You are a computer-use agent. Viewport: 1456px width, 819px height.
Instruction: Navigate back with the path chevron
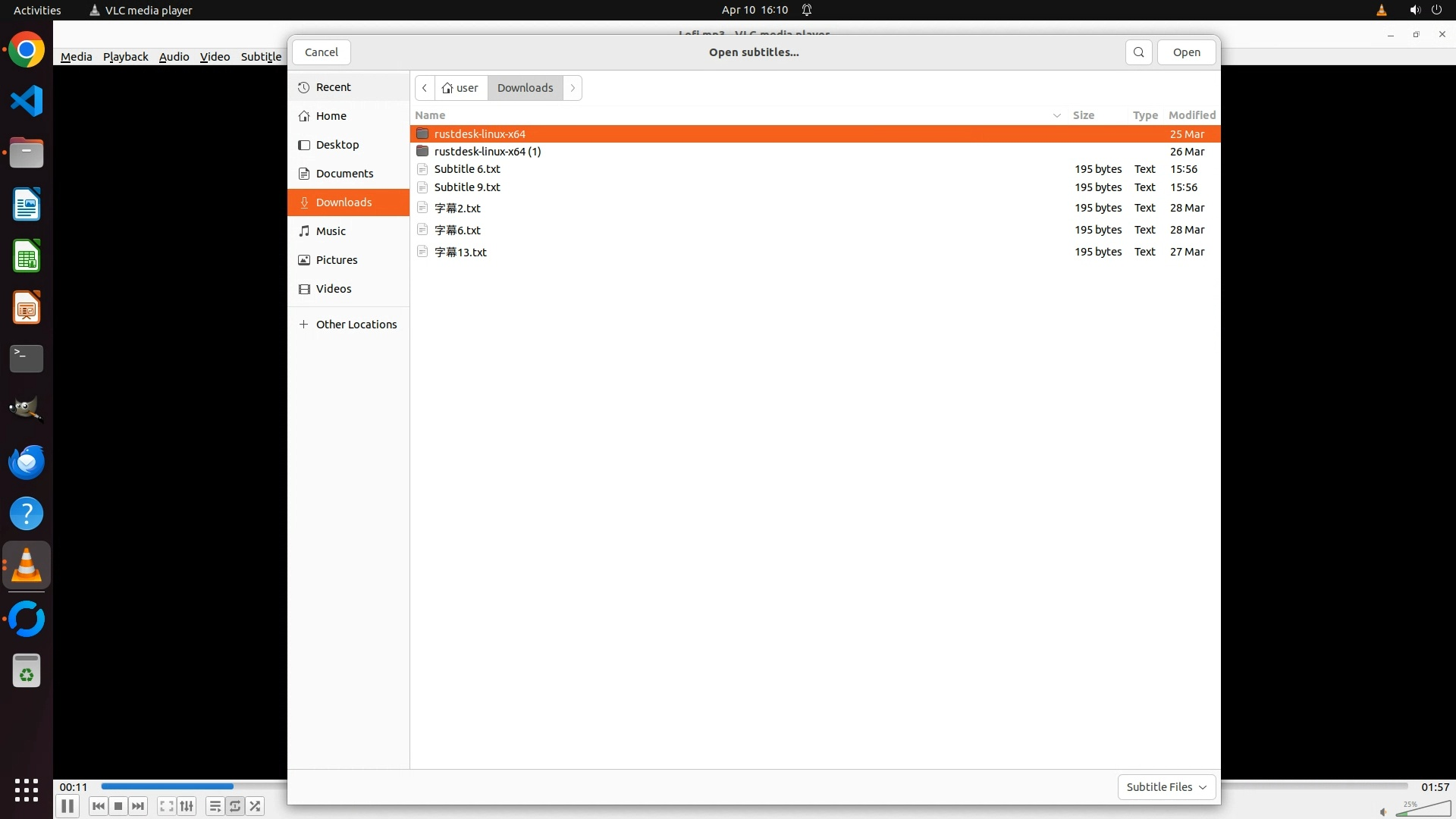coord(425,88)
